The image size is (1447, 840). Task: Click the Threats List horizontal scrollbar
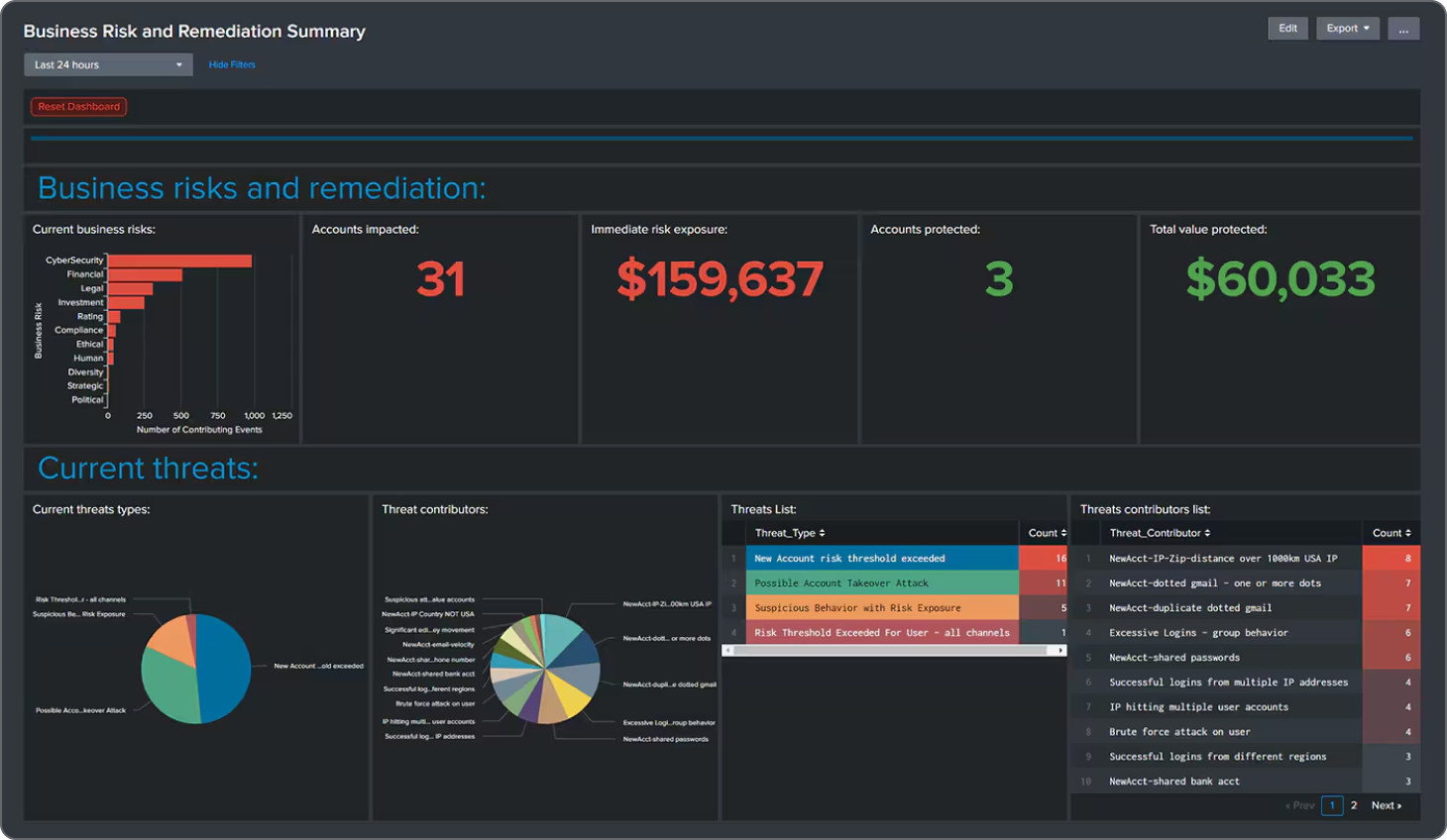pyautogui.click(x=889, y=651)
